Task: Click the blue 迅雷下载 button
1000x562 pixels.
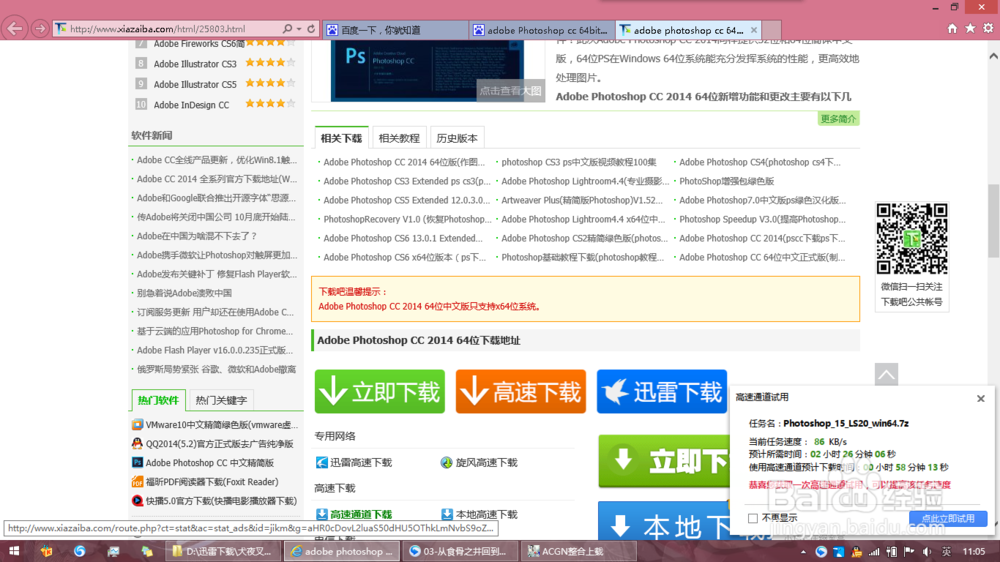Action: tap(661, 392)
